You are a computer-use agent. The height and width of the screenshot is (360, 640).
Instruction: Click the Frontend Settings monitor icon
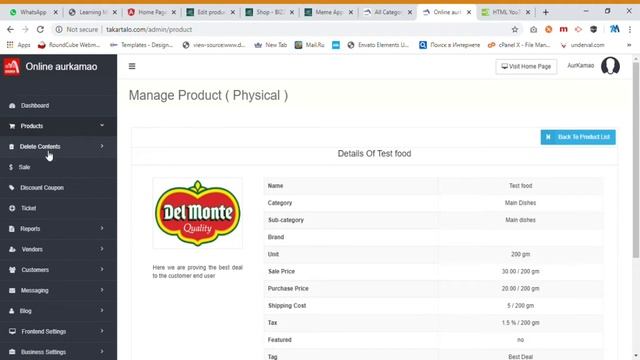[12, 331]
